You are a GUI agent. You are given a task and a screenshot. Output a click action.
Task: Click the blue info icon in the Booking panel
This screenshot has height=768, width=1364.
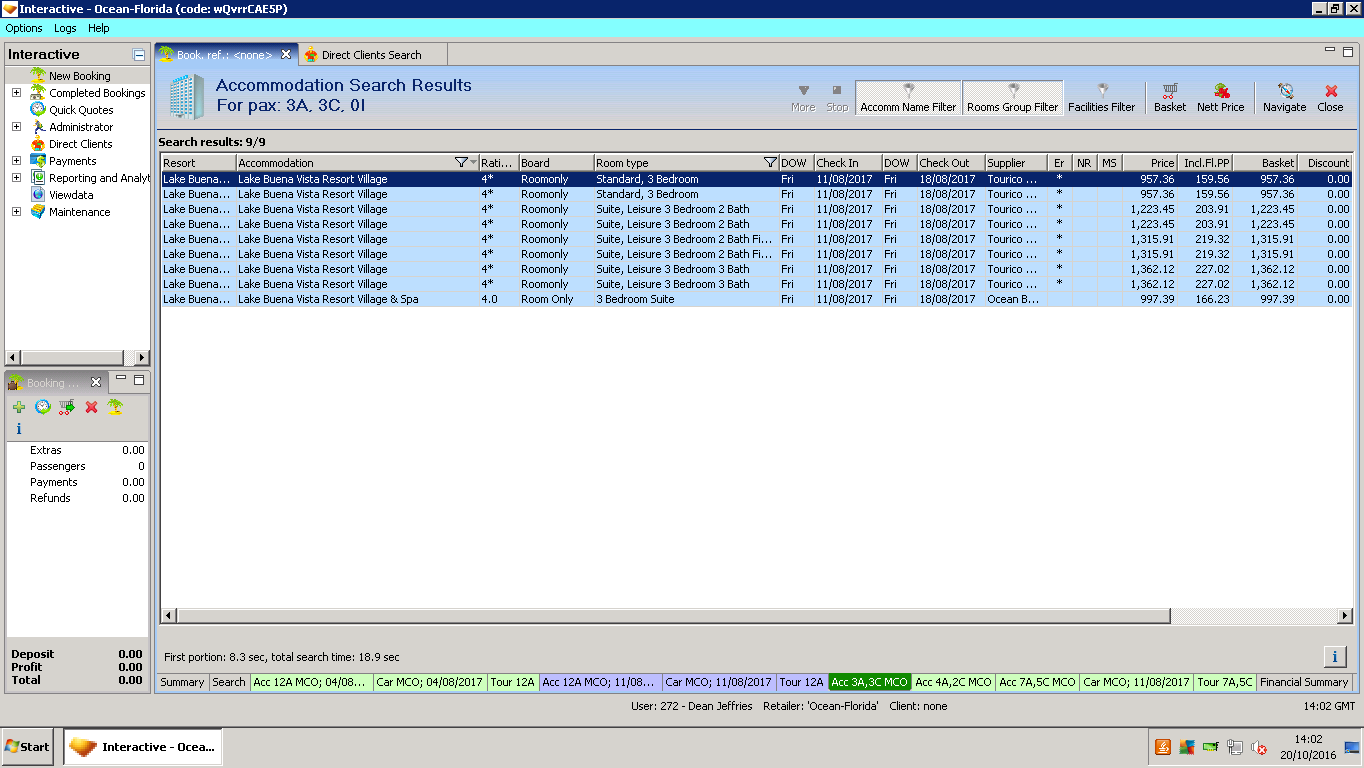18,429
